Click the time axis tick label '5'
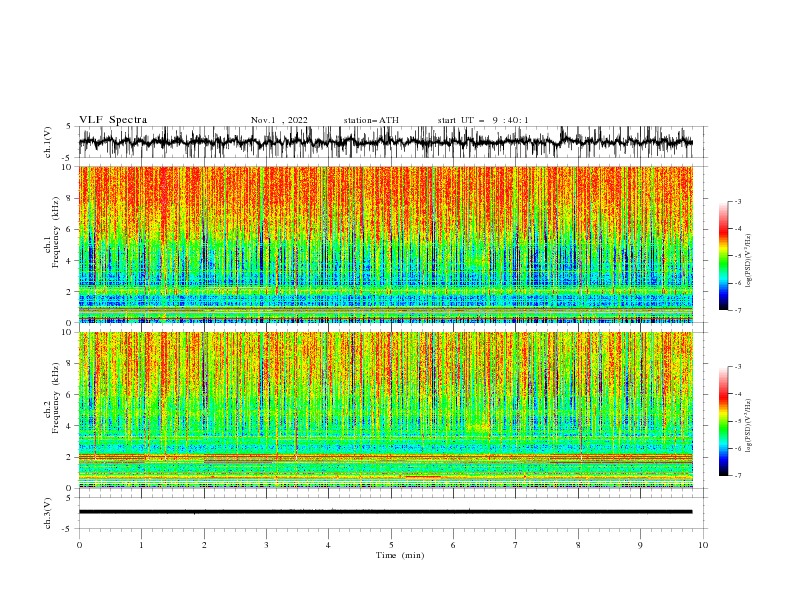The width and height of the screenshot is (792, 612). tap(391, 545)
